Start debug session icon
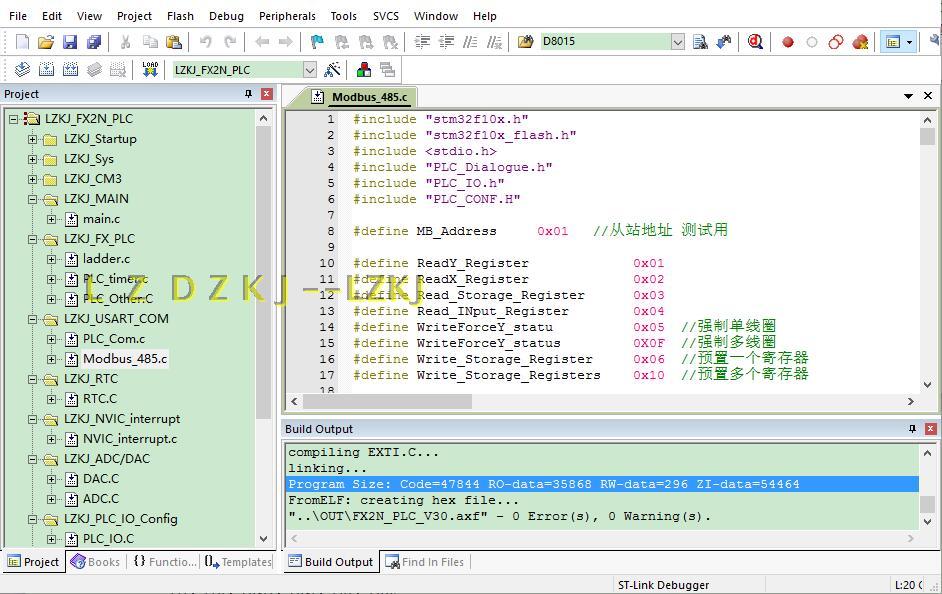The width and height of the screenshot is (942, 594). point(755,41)
